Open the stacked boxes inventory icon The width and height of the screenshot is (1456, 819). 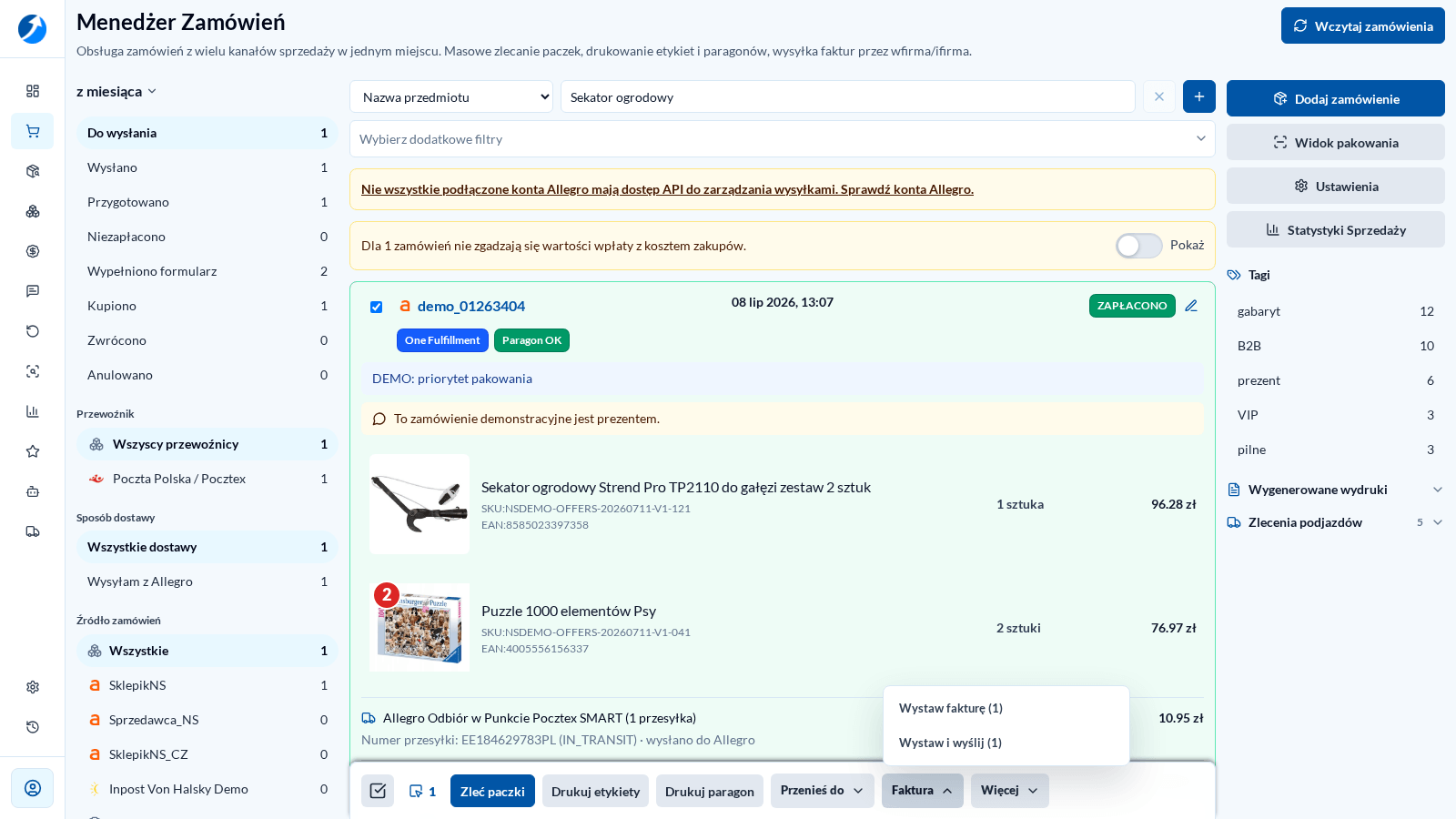pyautogui.click(x=33, y=211)
